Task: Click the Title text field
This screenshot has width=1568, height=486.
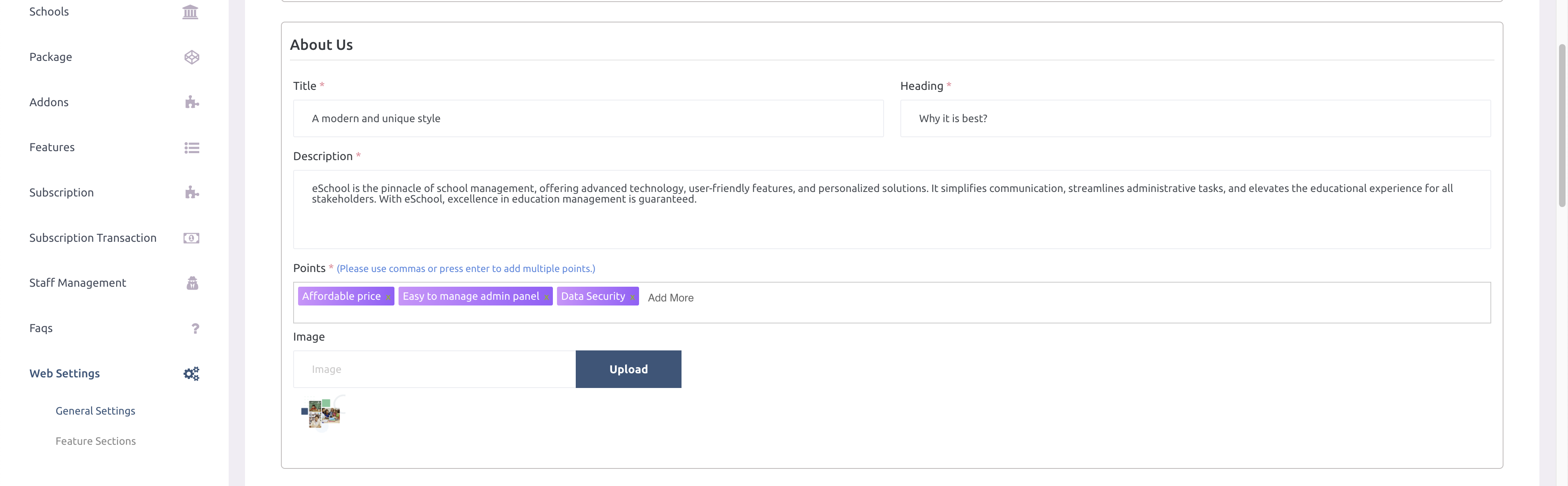Action: 588,119
